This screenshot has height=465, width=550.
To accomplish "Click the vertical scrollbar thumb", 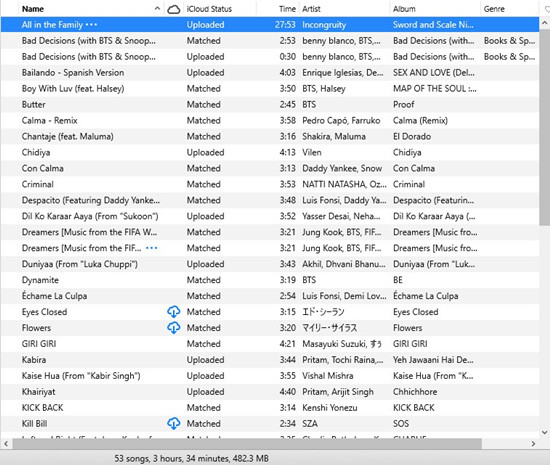I will coord(544,128).
